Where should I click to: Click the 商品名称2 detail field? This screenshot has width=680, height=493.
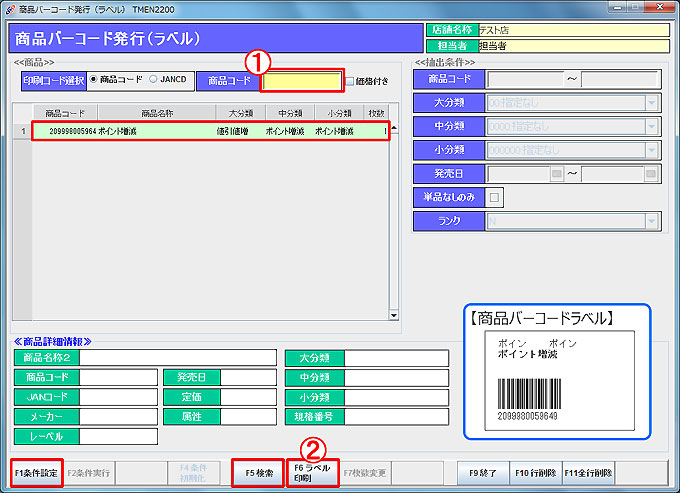tap(178, 358)
